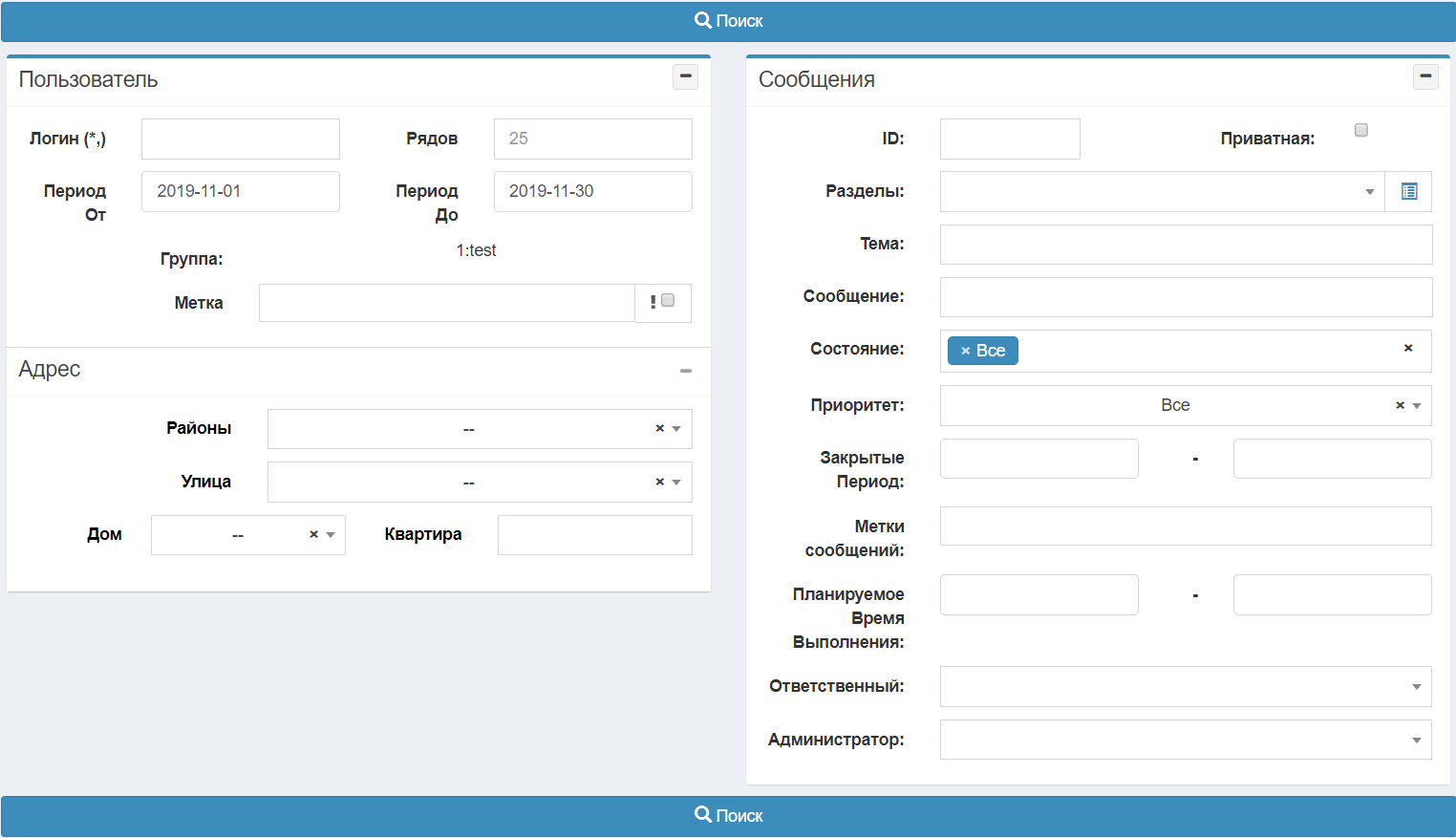Click into the Тема text field
The width and height of the screenshot is (1456, 838).
1185,245
